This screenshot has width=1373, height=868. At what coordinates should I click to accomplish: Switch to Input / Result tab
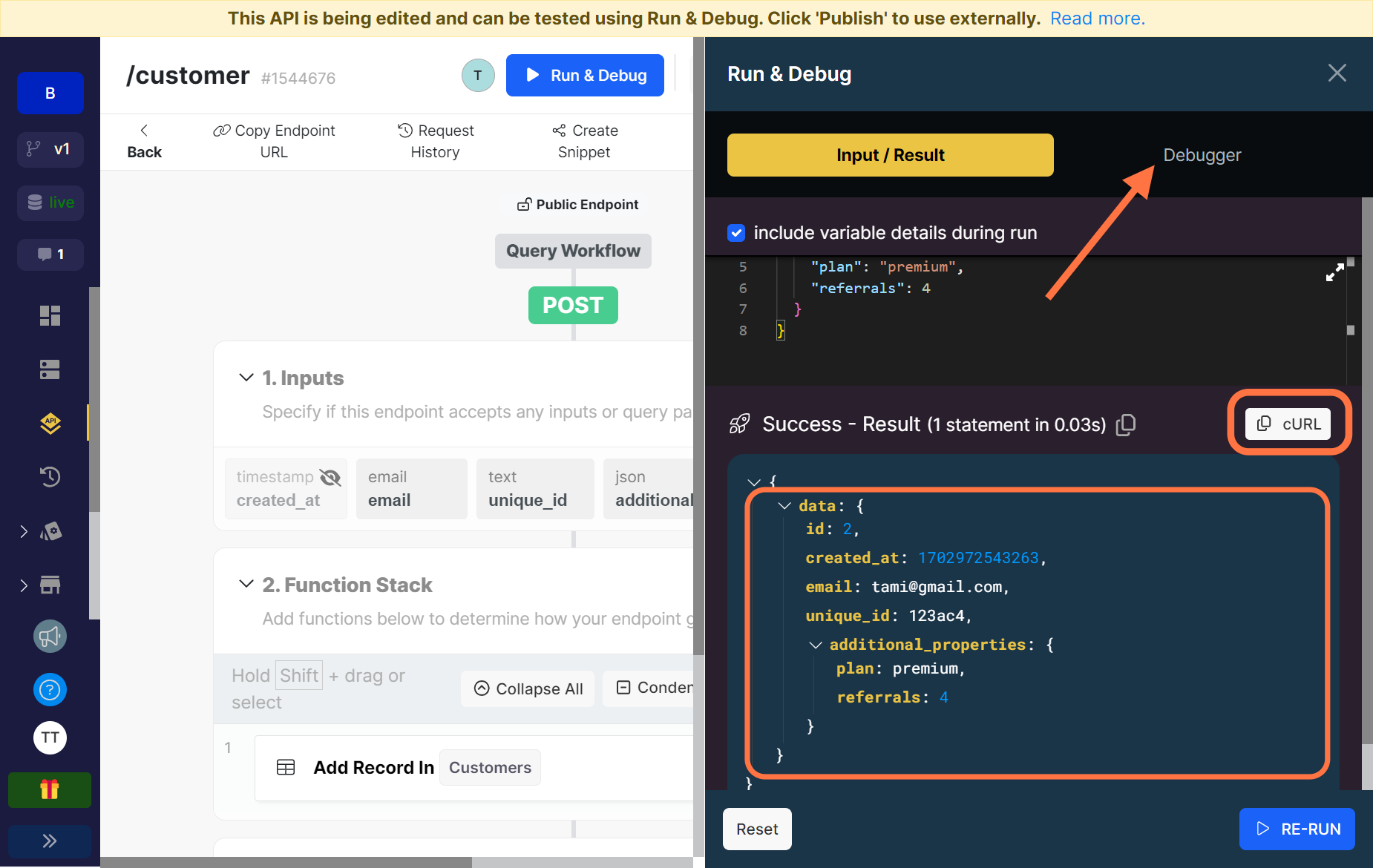point(891,155)
